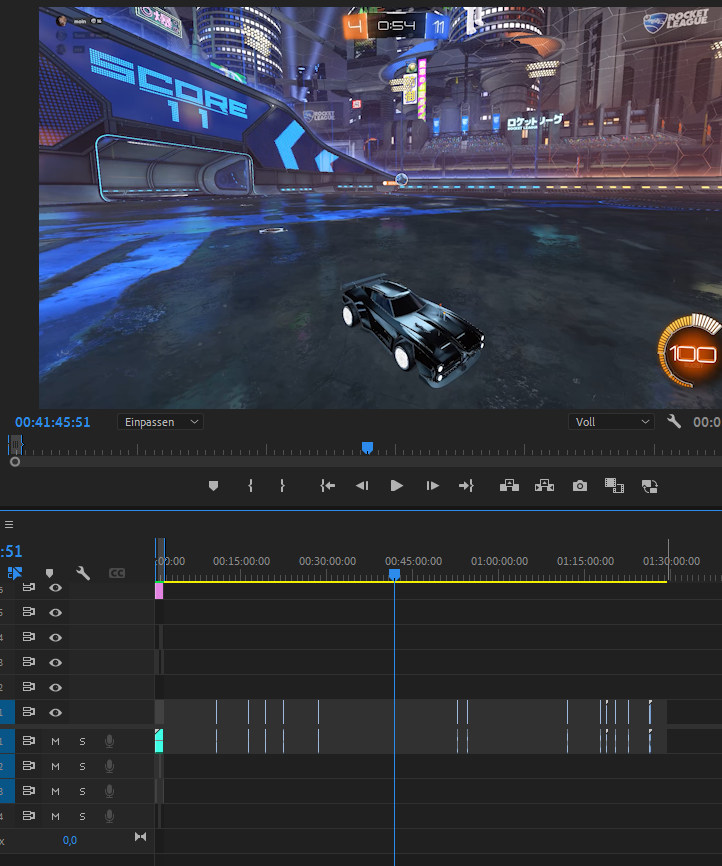This screenshot has height=866, width=722.
Task: Open the Einpassen zoom level dropdown
Action: click(160, 422)
